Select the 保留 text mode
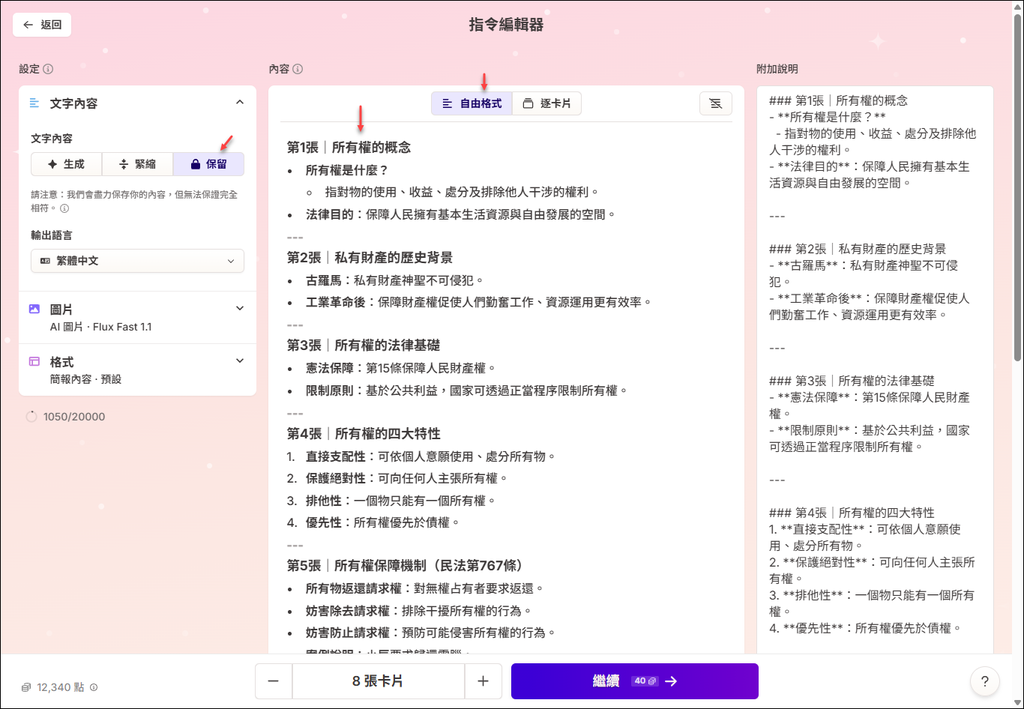 click(x=209, y=164)
